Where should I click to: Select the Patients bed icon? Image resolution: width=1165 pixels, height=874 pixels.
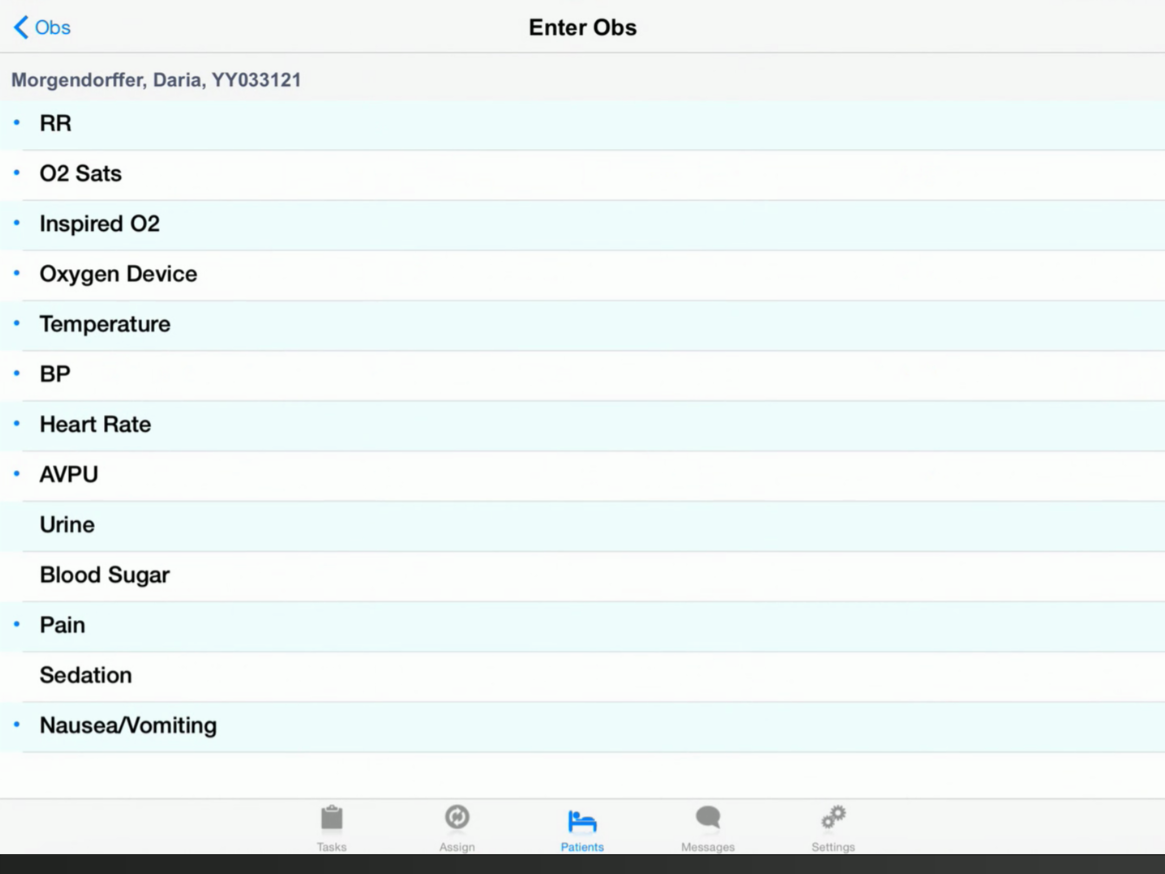point(582,821)
